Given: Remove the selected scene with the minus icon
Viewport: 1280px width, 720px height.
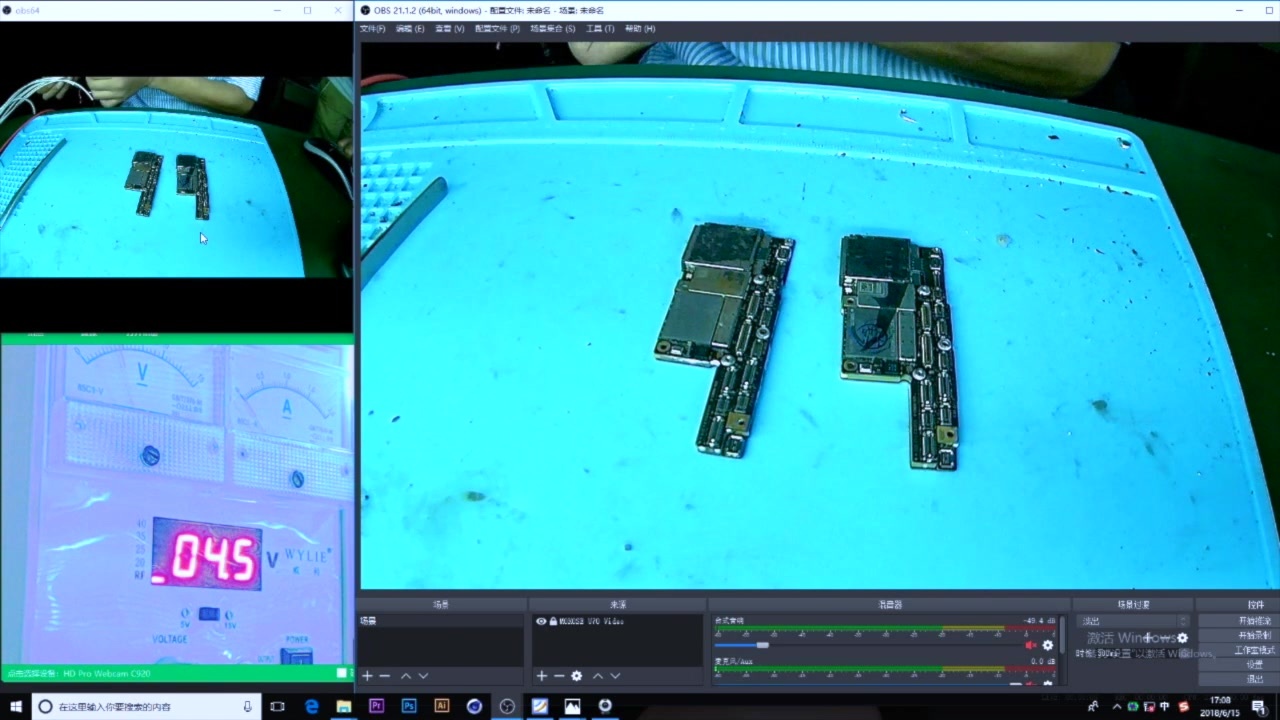Looking at the screenshot, I should (384, 676).
